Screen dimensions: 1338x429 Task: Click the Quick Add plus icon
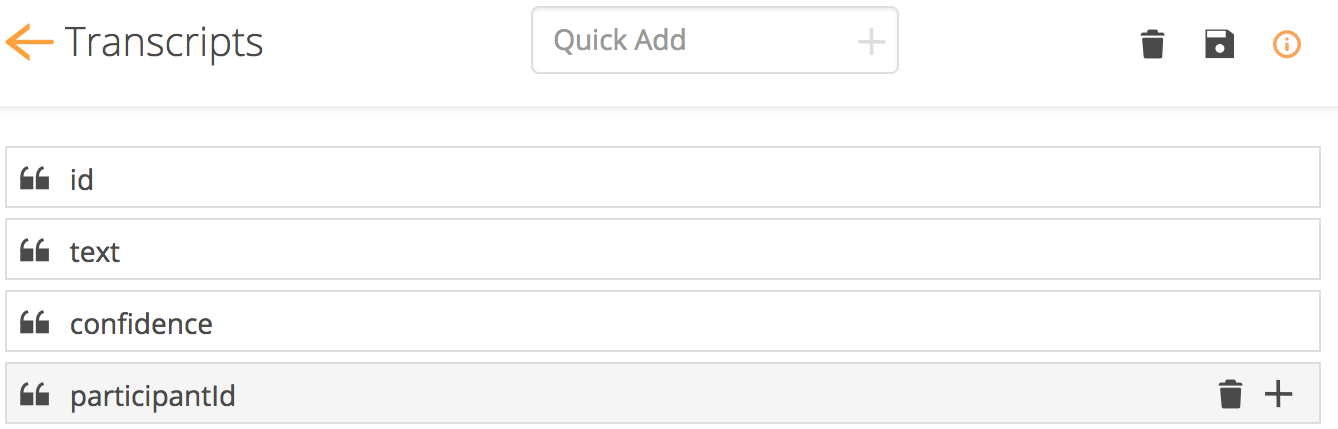[871, 41]
